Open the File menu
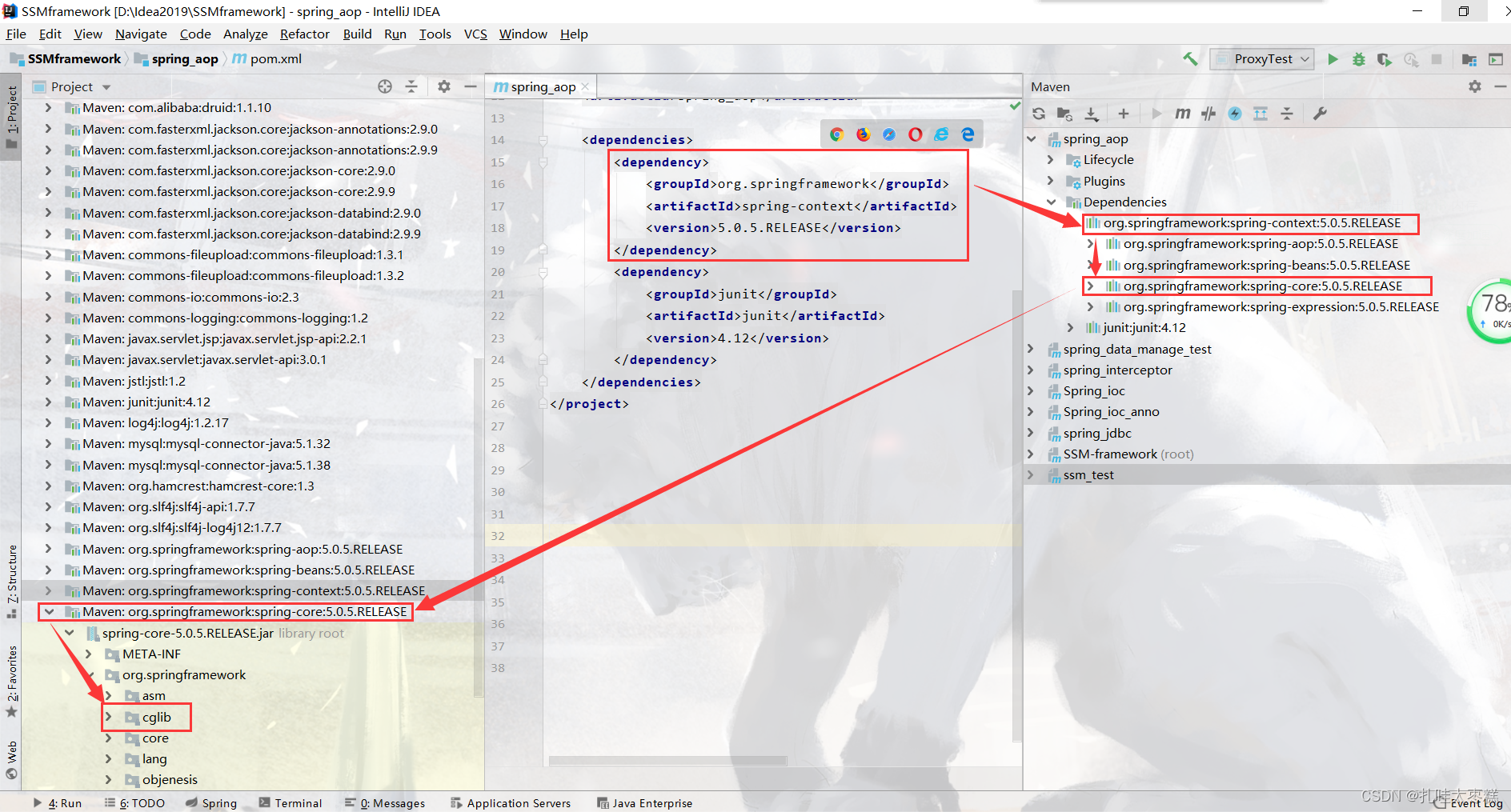The image size is (1511, 812). tap(16, 34)
